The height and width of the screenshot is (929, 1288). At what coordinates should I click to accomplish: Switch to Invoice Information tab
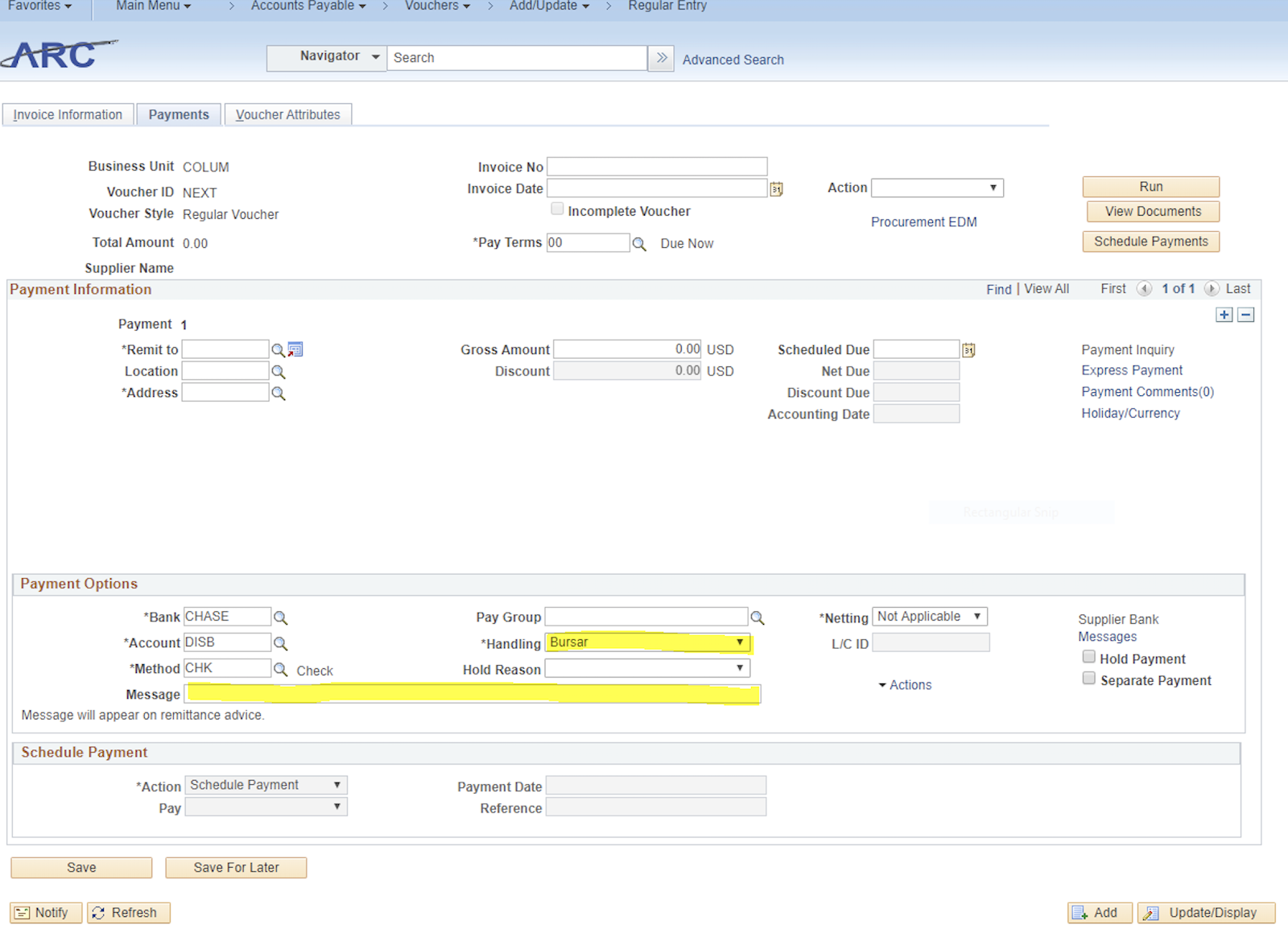(x=68, y=115)
